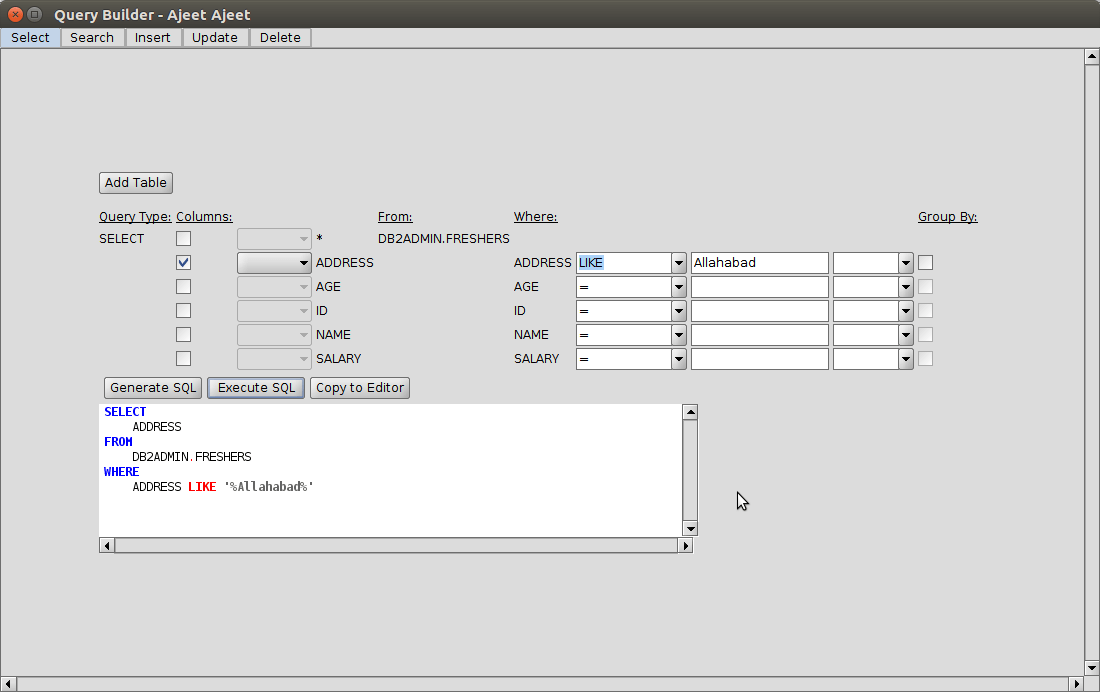This screenshot has height=692, width=1100.
Task: Click the AGE where value field
Action: click(x=760, y=286)
